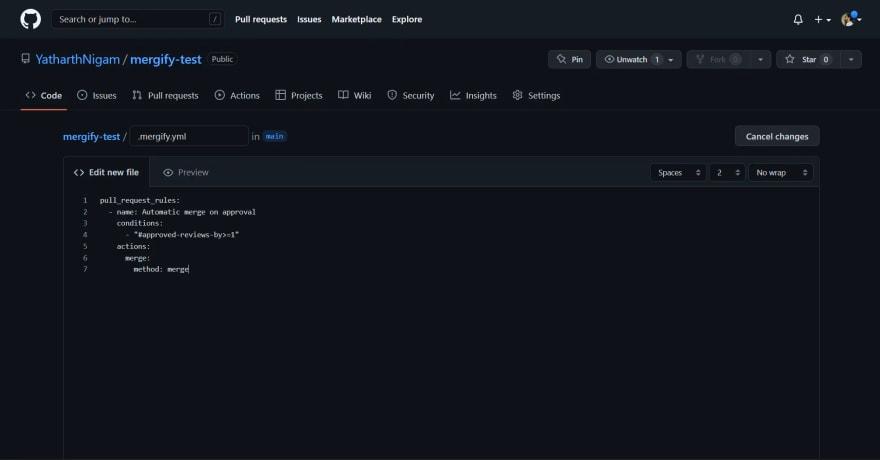The width and height of the screenshot is (880, 460).
Task: Open the Insights tab
Action: (473, 95)
